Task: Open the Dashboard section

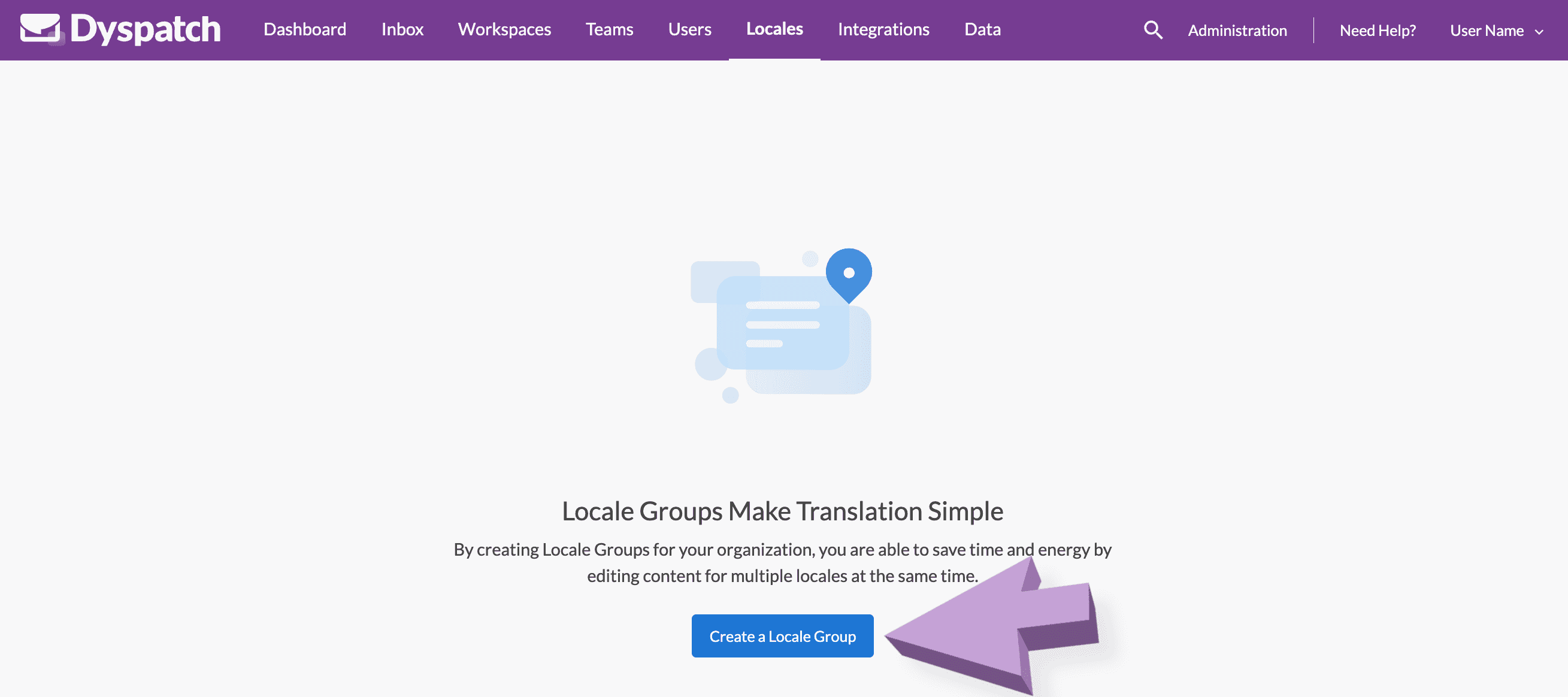Action: pyautogui.click(x=304, y=29)
